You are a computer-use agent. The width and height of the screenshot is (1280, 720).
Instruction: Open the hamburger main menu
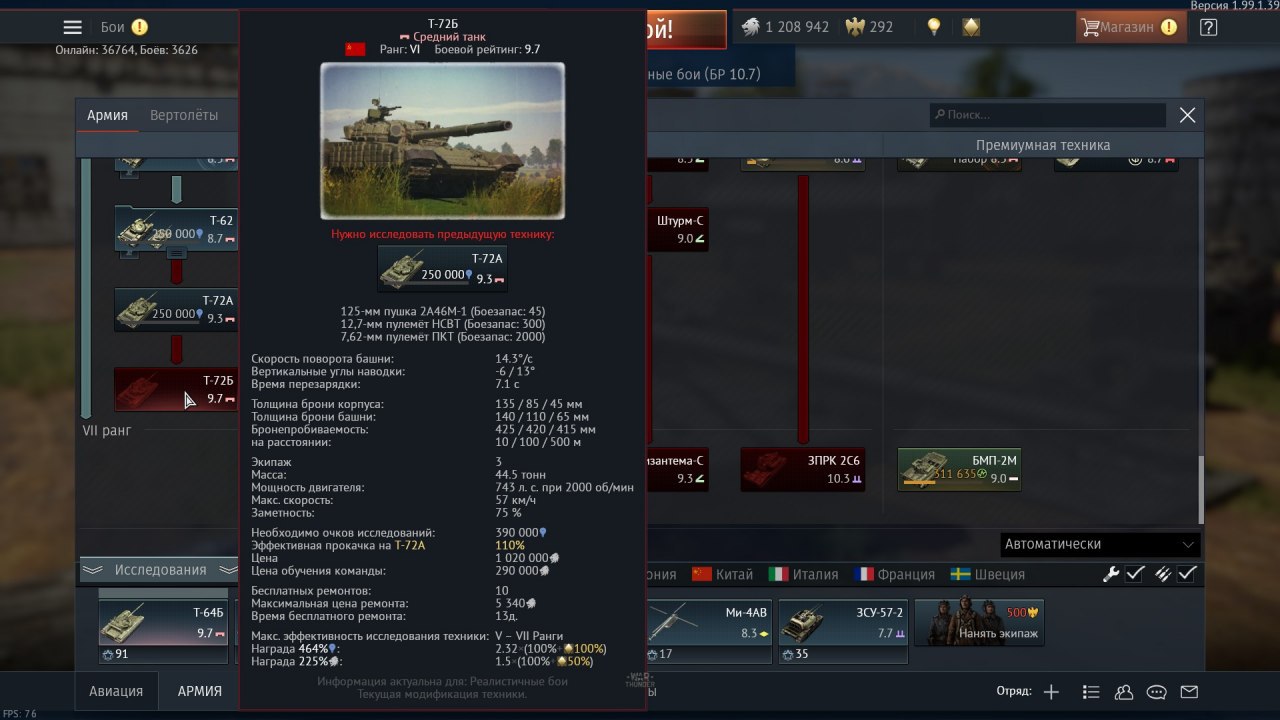[72, 28]
